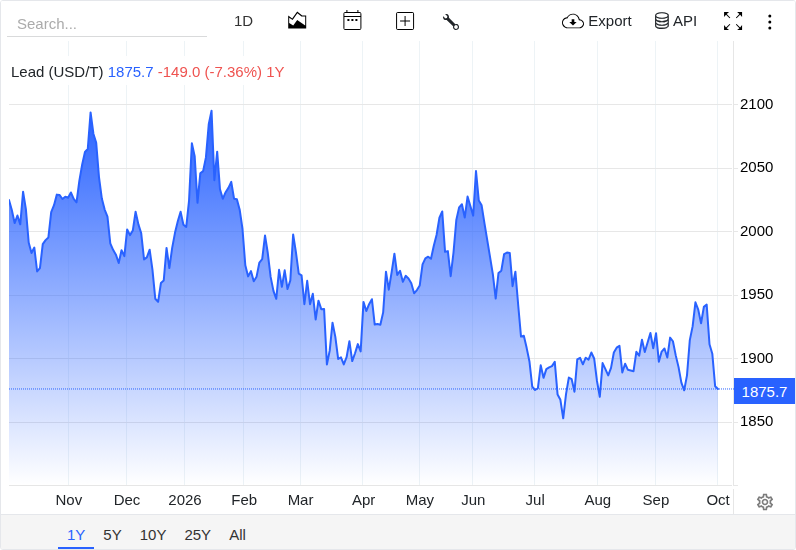Viewport: 796px width, 550px height.
Task: Click the Export cloud download button
Action: 596,21
